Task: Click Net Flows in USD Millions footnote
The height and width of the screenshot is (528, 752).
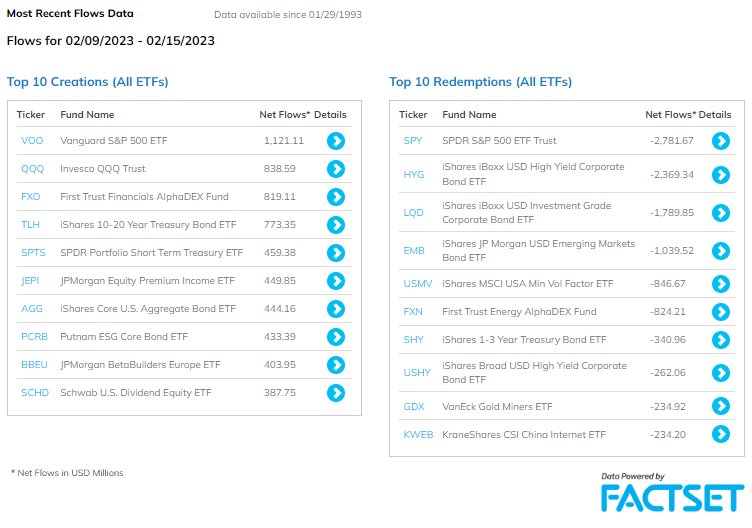Action: coord(67,473)
